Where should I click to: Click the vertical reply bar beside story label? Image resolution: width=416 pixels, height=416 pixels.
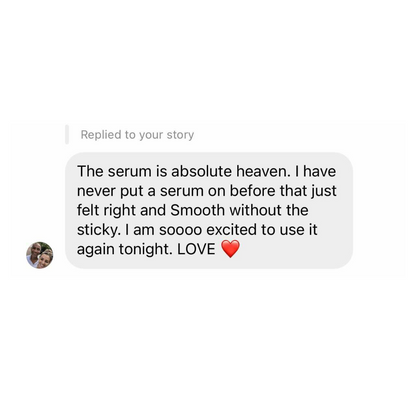(x=67, y=134)
